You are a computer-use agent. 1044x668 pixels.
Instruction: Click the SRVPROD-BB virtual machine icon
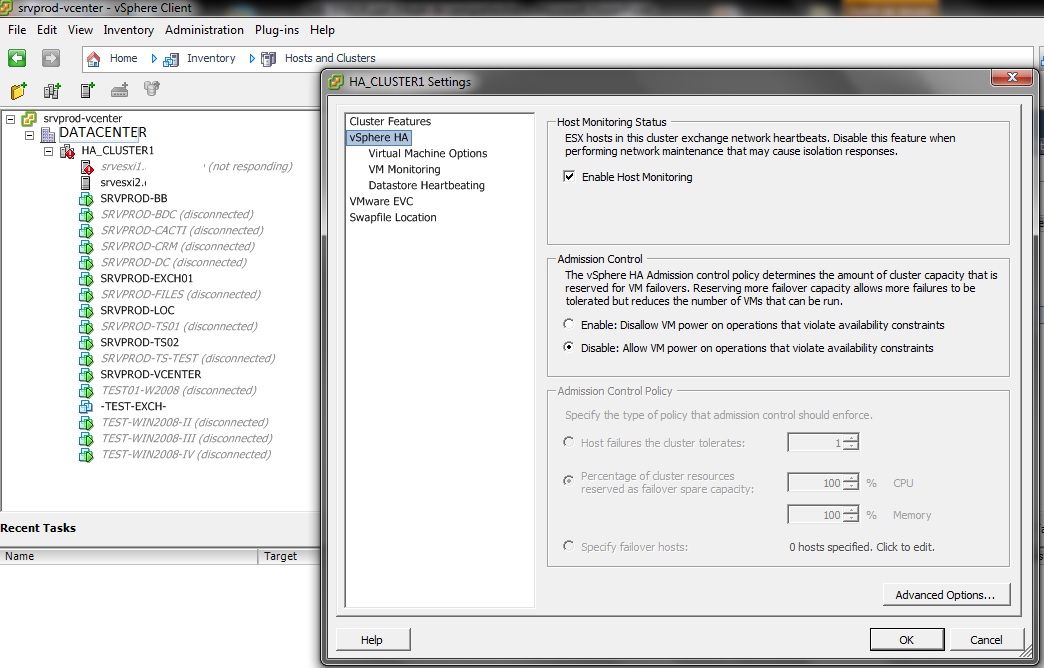pos(86,198)
